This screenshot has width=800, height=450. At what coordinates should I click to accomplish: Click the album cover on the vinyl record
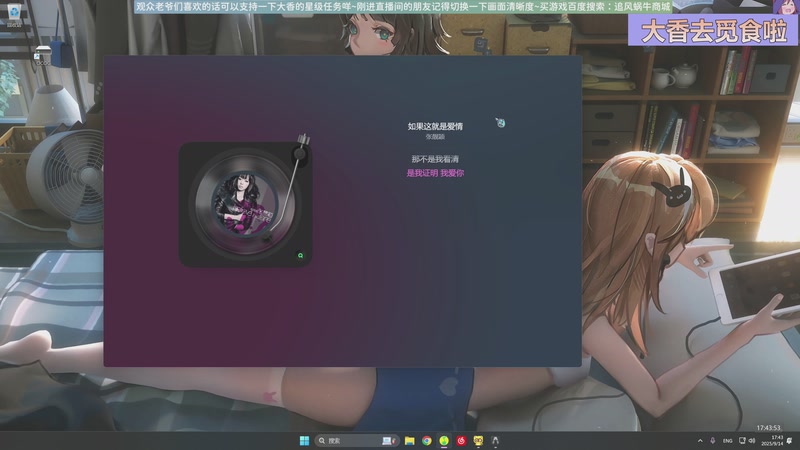pos(244,203)
